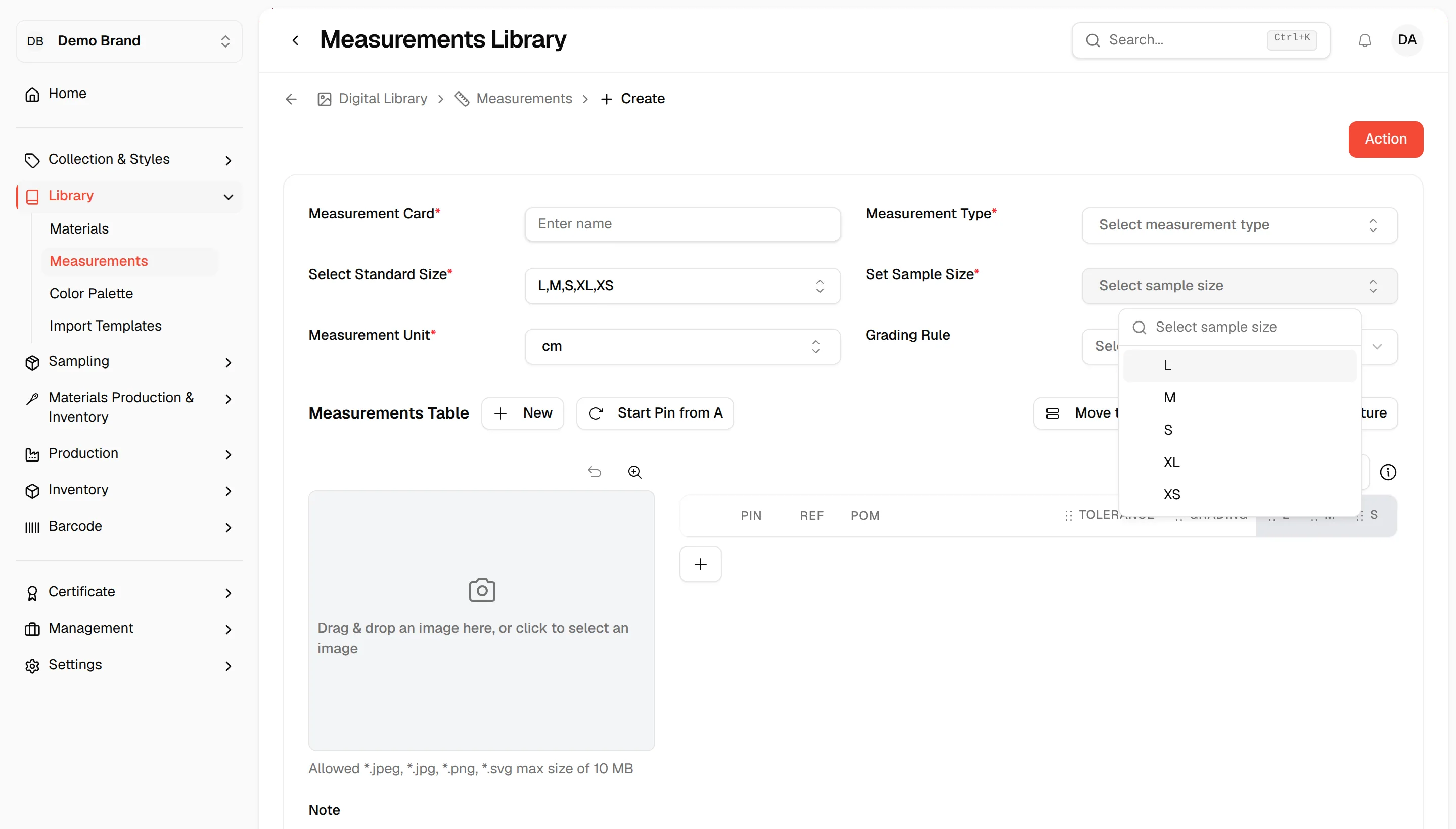The height and width of the screenshot is (829, 1456).
Task: Click the notification bell icon
Action: point(1364,40)
